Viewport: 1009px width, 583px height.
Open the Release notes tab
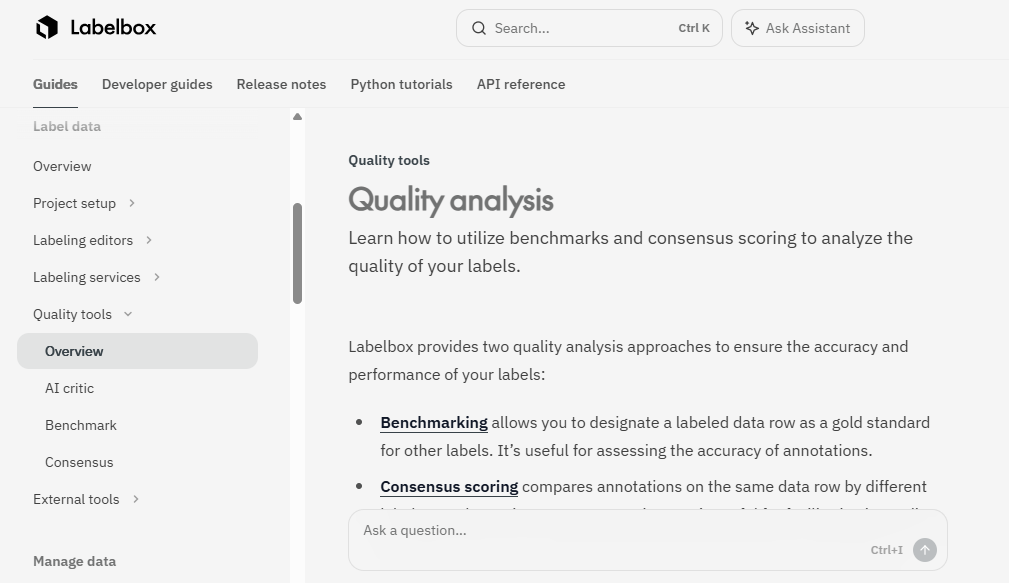(281, 84)
